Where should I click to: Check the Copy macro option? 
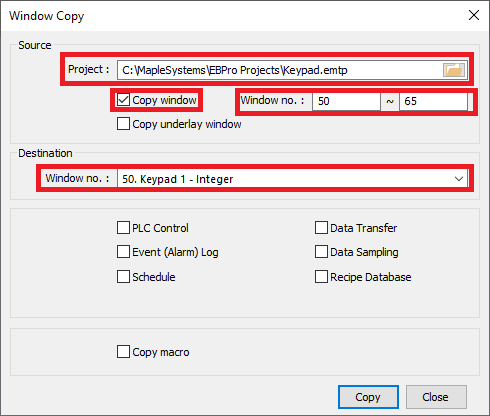[123, 352]
